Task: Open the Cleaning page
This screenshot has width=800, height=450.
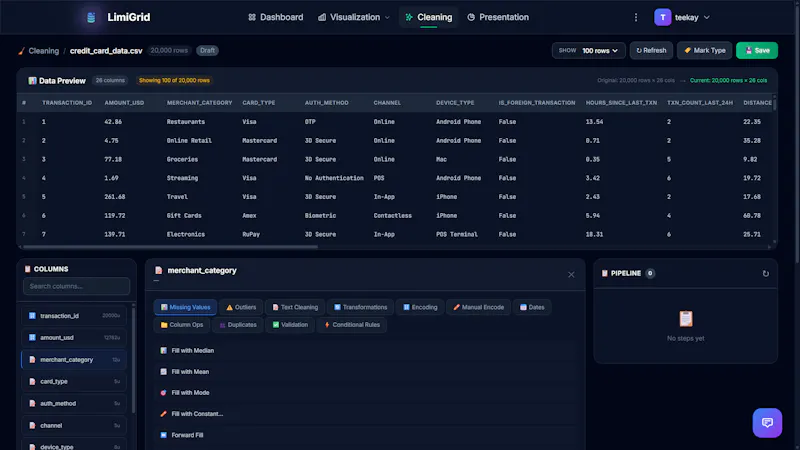Action: click(x=429, y=17)
